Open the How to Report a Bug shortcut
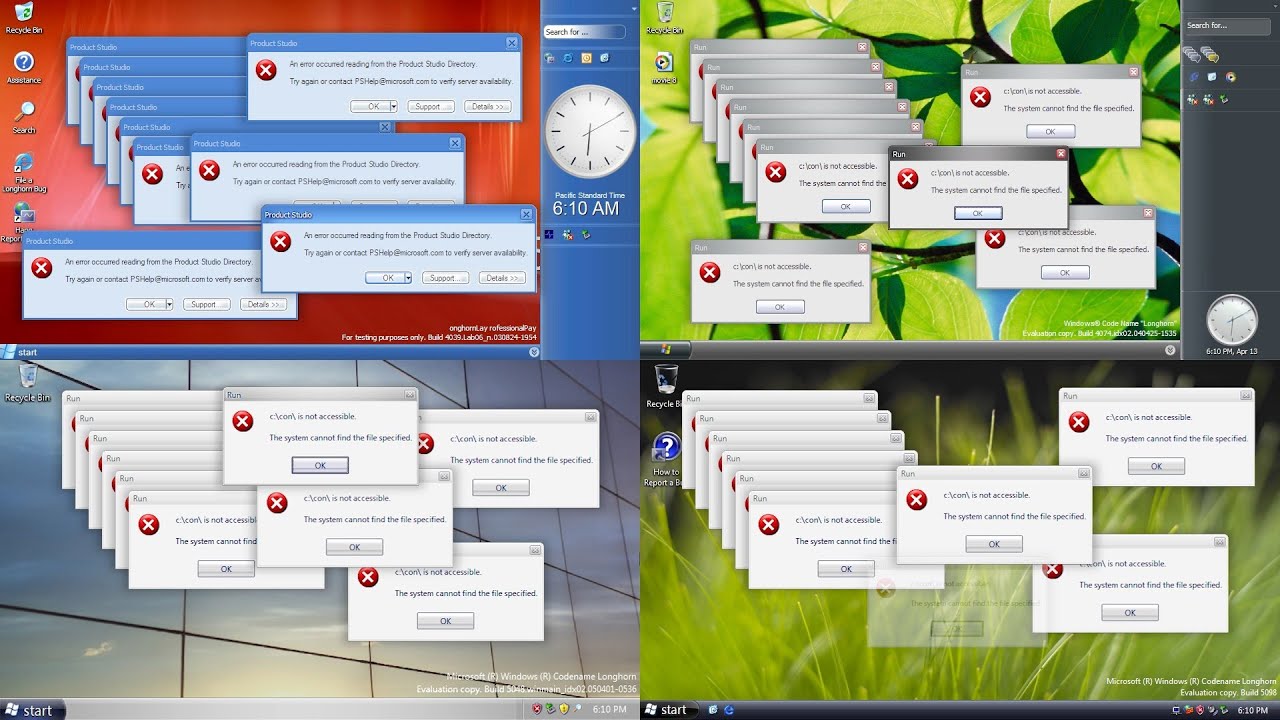Viewport: 1280px width, 720px height. (x=666, y=460)
